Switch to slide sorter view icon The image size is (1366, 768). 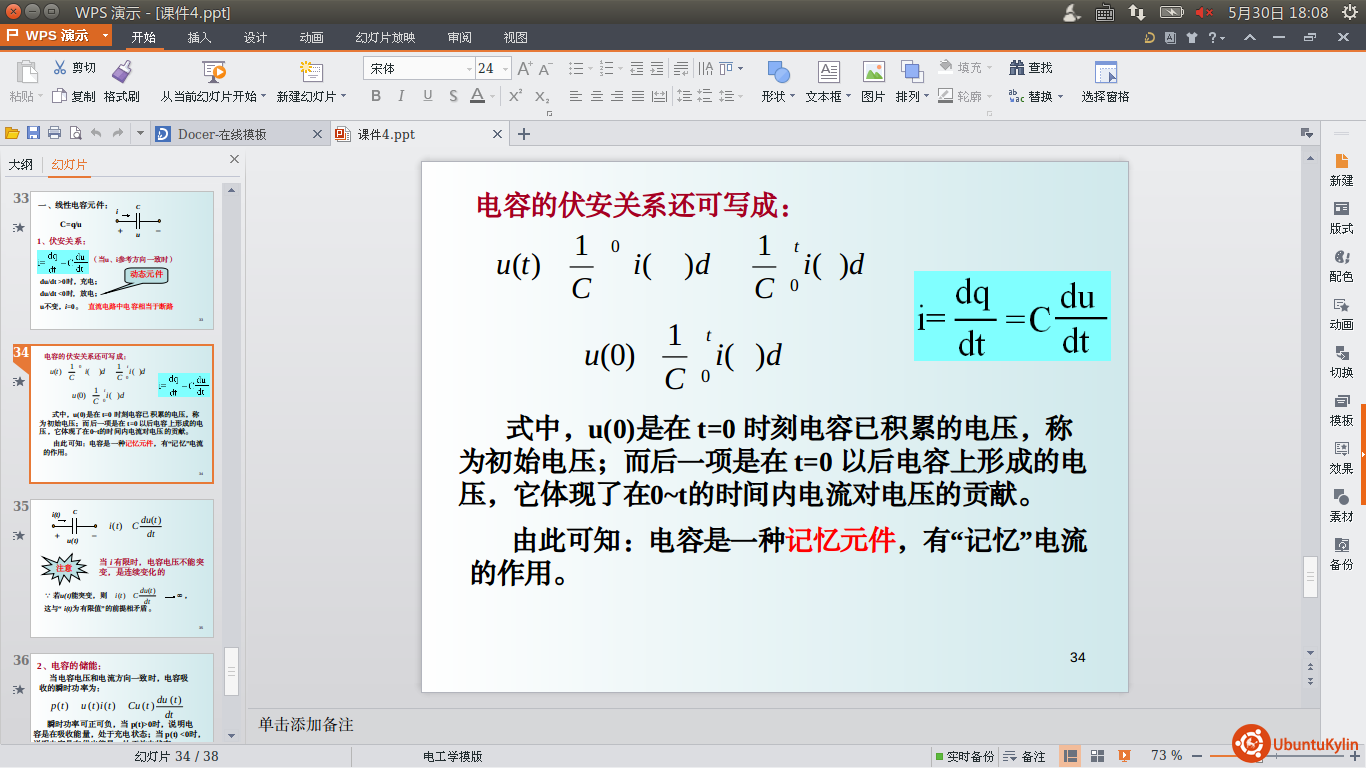coord(1097,756)
